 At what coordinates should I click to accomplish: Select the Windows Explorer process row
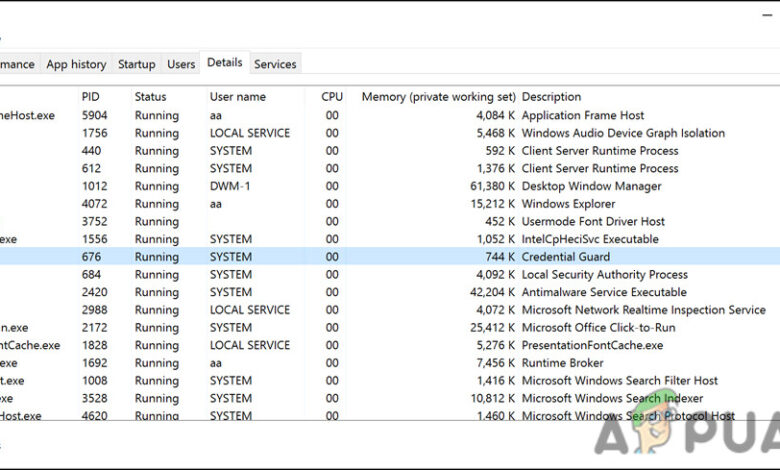[x=568, y=204]
